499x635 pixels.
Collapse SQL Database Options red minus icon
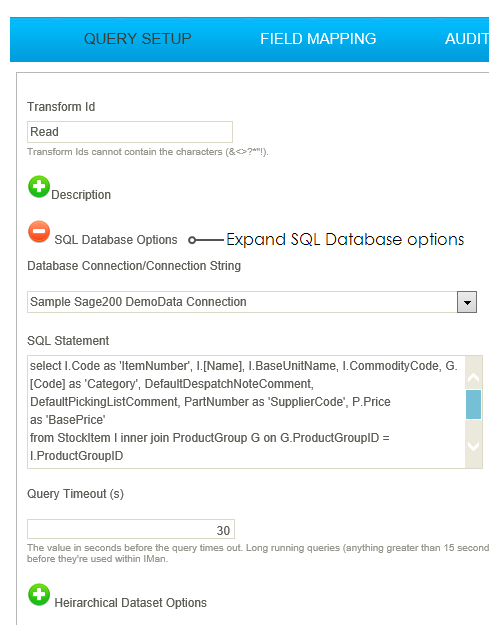[39, 232]
